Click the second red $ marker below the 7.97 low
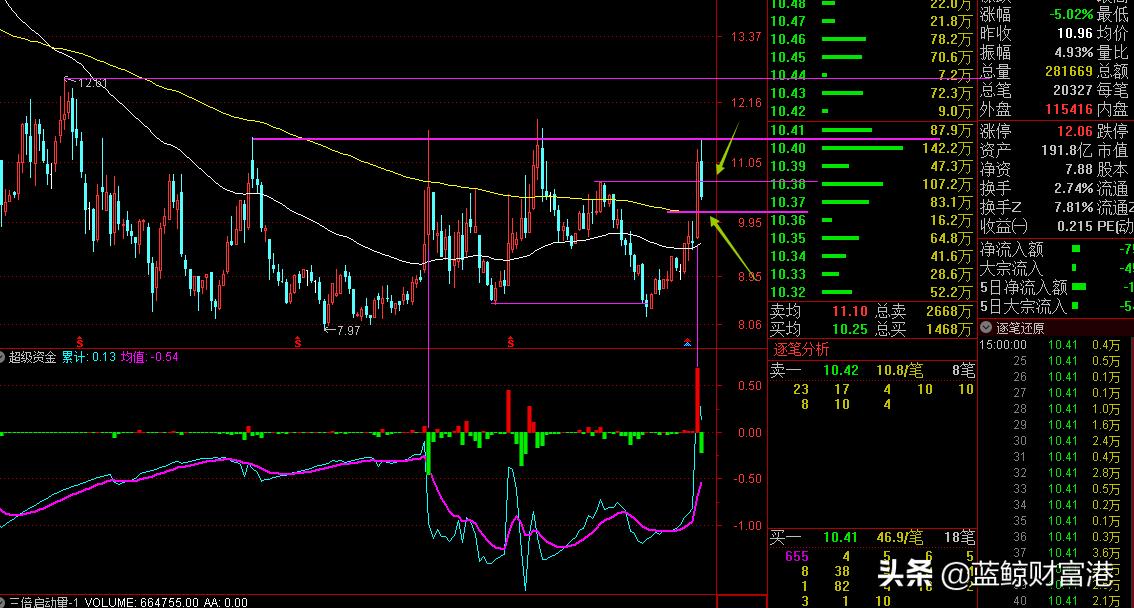Image resolution: width=1134 pixels, height=608 pixels. tap(297, 342)
